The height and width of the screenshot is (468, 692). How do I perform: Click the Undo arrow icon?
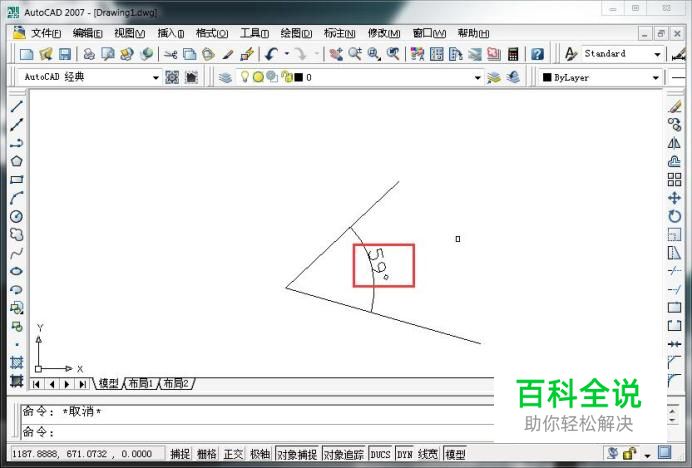(271, 54)
